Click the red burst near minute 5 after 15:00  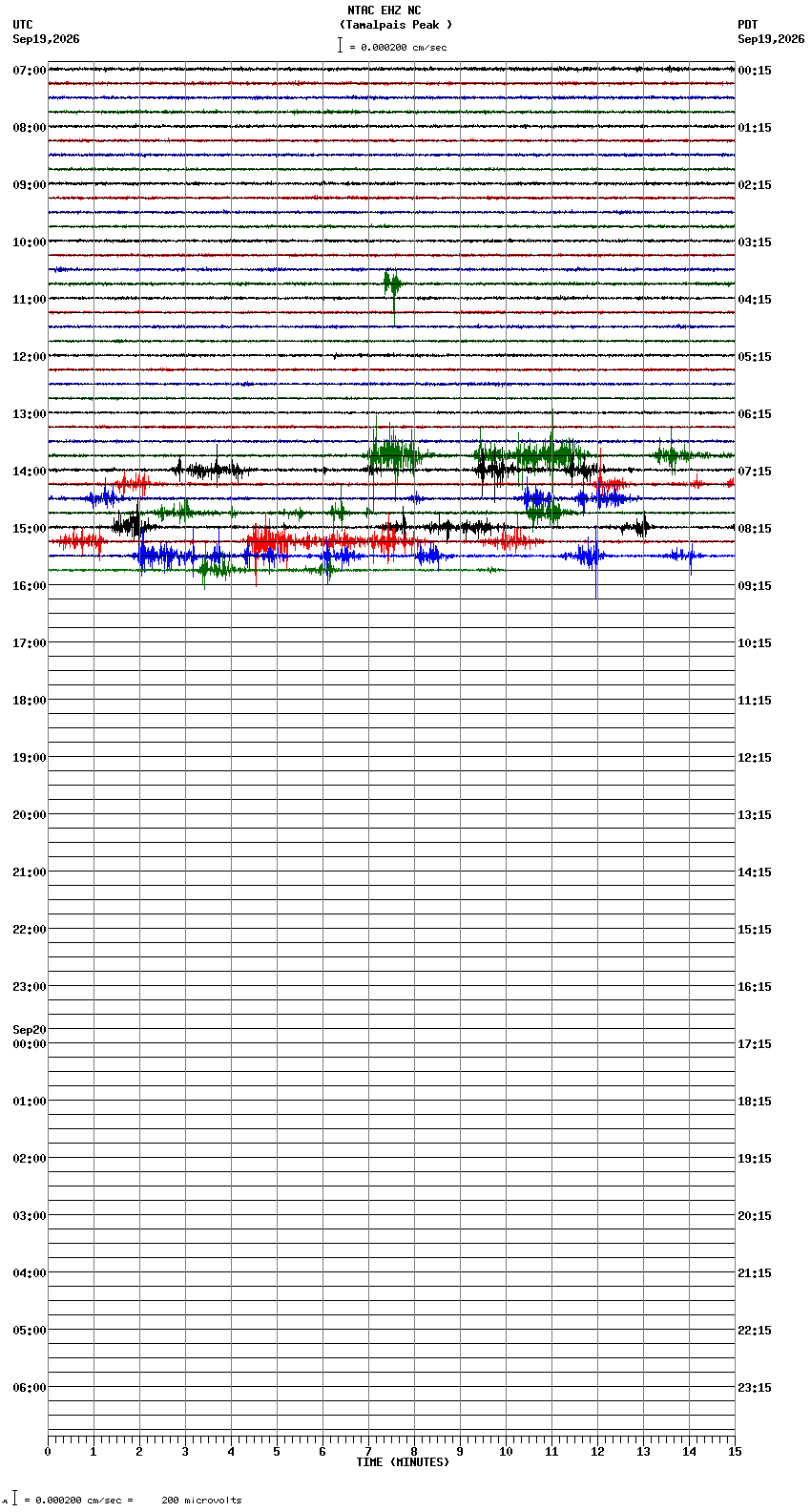pyautogui.click(x=268, y=541)
